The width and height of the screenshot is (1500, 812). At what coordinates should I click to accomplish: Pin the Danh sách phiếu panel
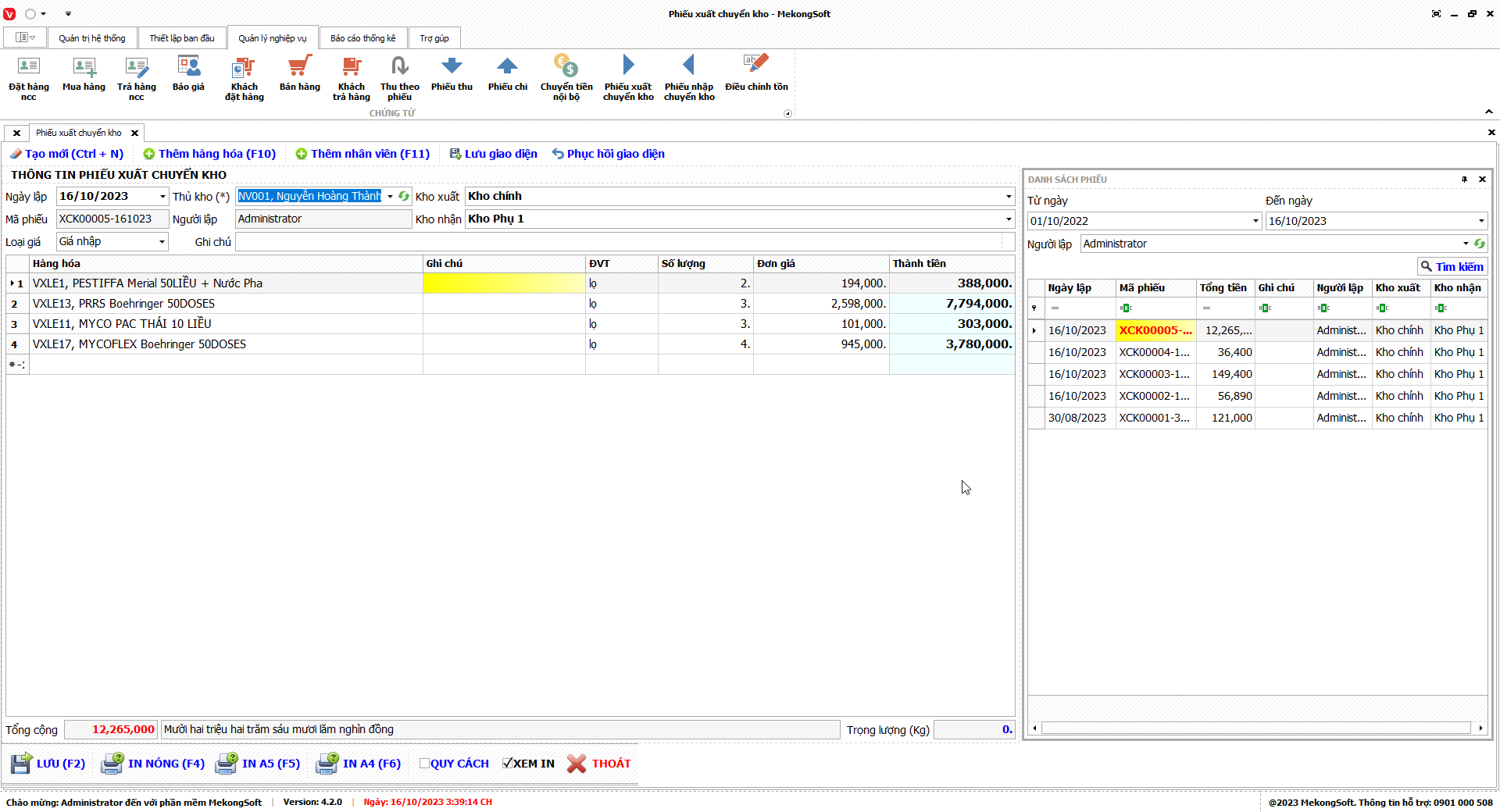pyautogui.click(x=1464, y=180)
